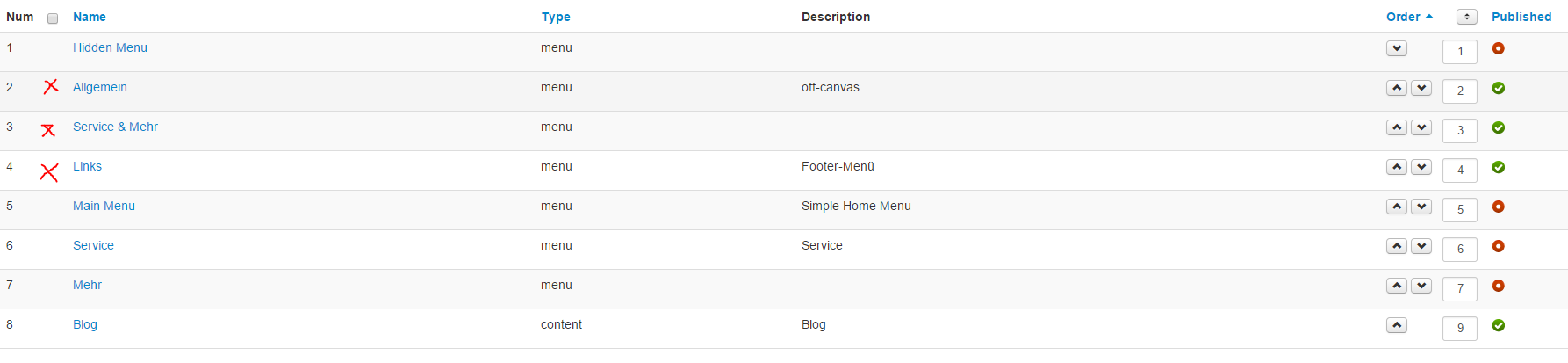Save order using the header order button
1568x363 pixels.
pyautogui.click(x=1467, y=17)
